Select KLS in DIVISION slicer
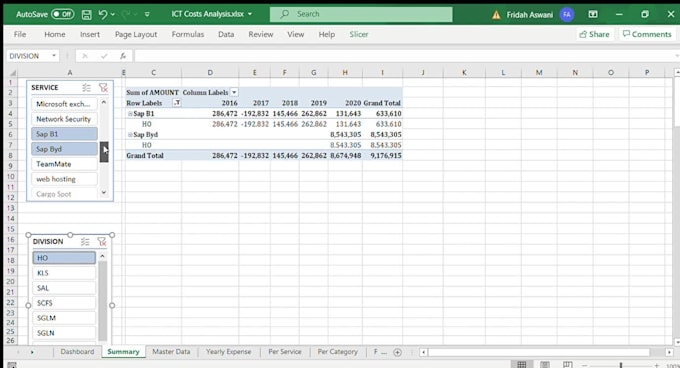This screenshot has height=368, width=680. pyautogui.click(x=64, y=273)
